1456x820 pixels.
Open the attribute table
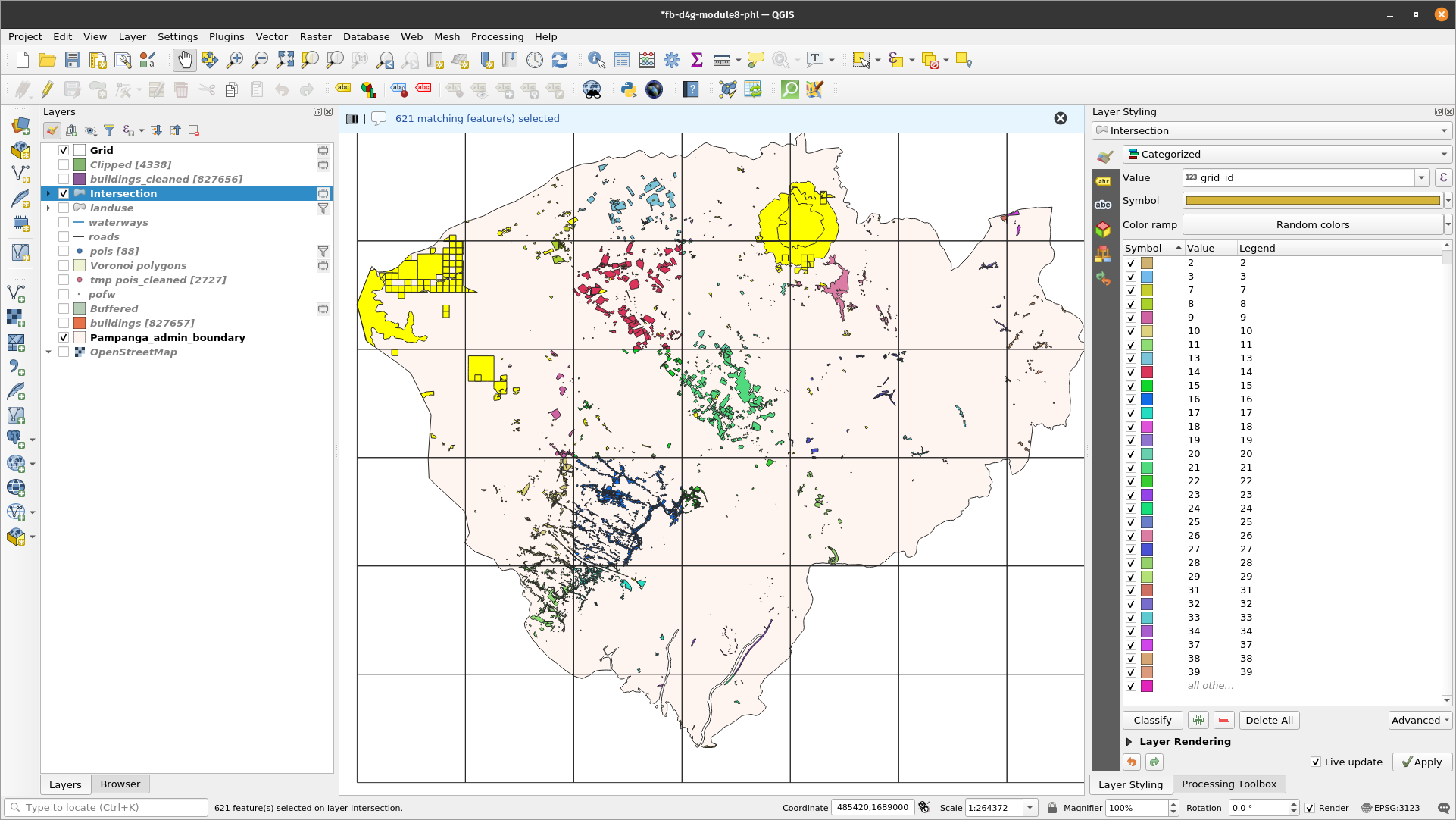622,61
